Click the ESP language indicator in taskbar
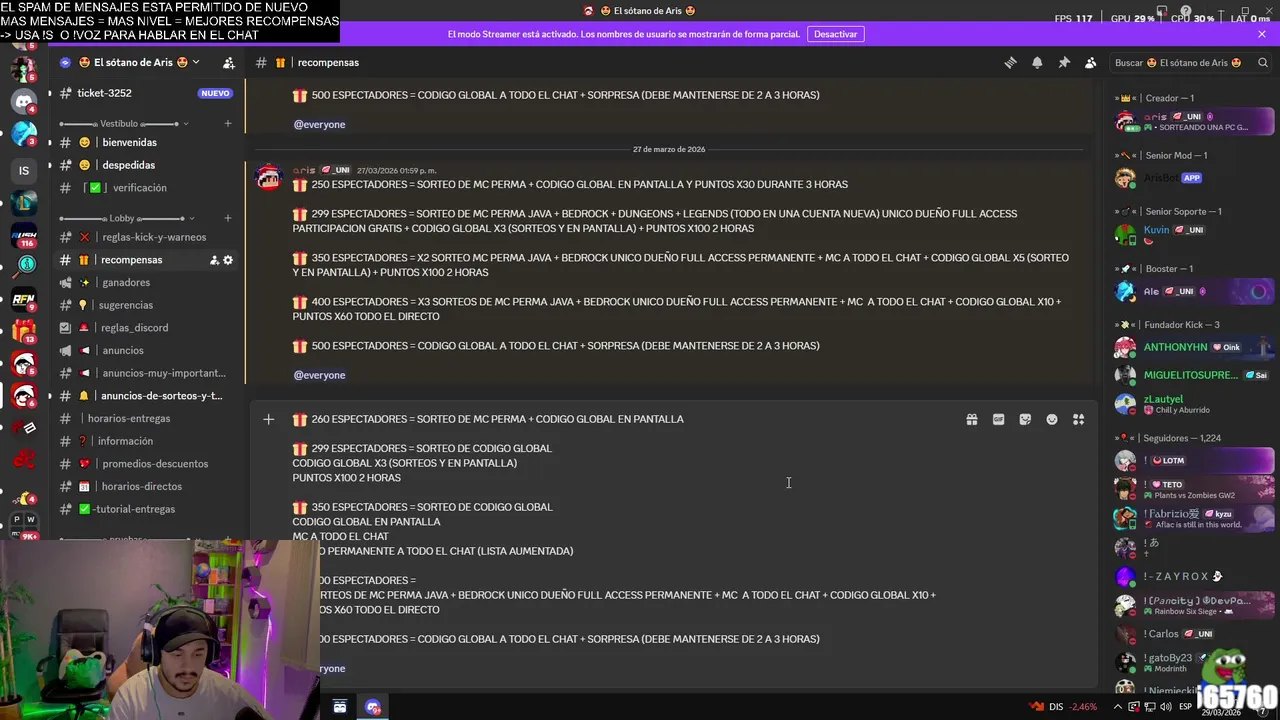 pyautogui.click(x=1186, y=707)
